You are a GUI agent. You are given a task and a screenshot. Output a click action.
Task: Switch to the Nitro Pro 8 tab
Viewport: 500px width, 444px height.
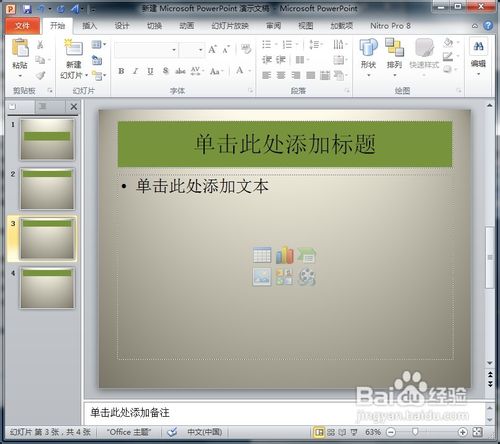tap(390, 26)
